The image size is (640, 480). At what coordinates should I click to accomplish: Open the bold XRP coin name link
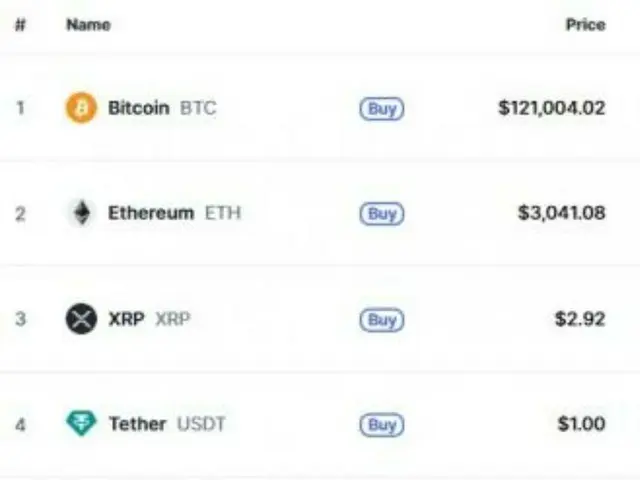126,319
